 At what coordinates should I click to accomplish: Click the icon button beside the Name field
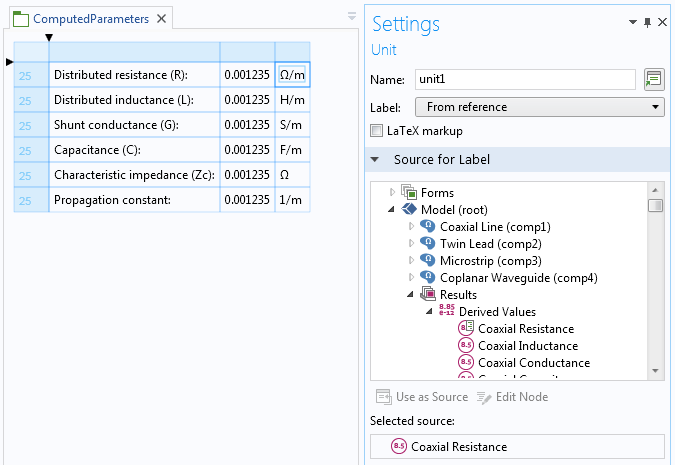[x=654, y=79]
